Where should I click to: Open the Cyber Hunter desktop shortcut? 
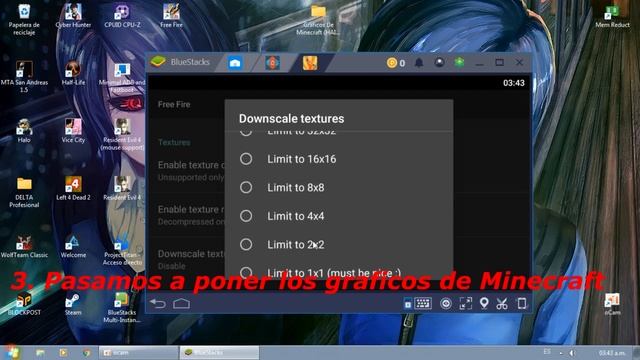pos(73,16)
